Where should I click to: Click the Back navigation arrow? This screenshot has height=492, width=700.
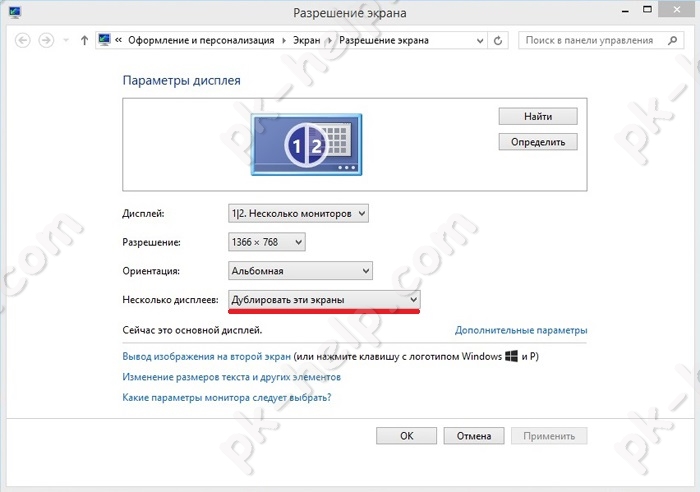pyautogui.click(x=22, y=41)
